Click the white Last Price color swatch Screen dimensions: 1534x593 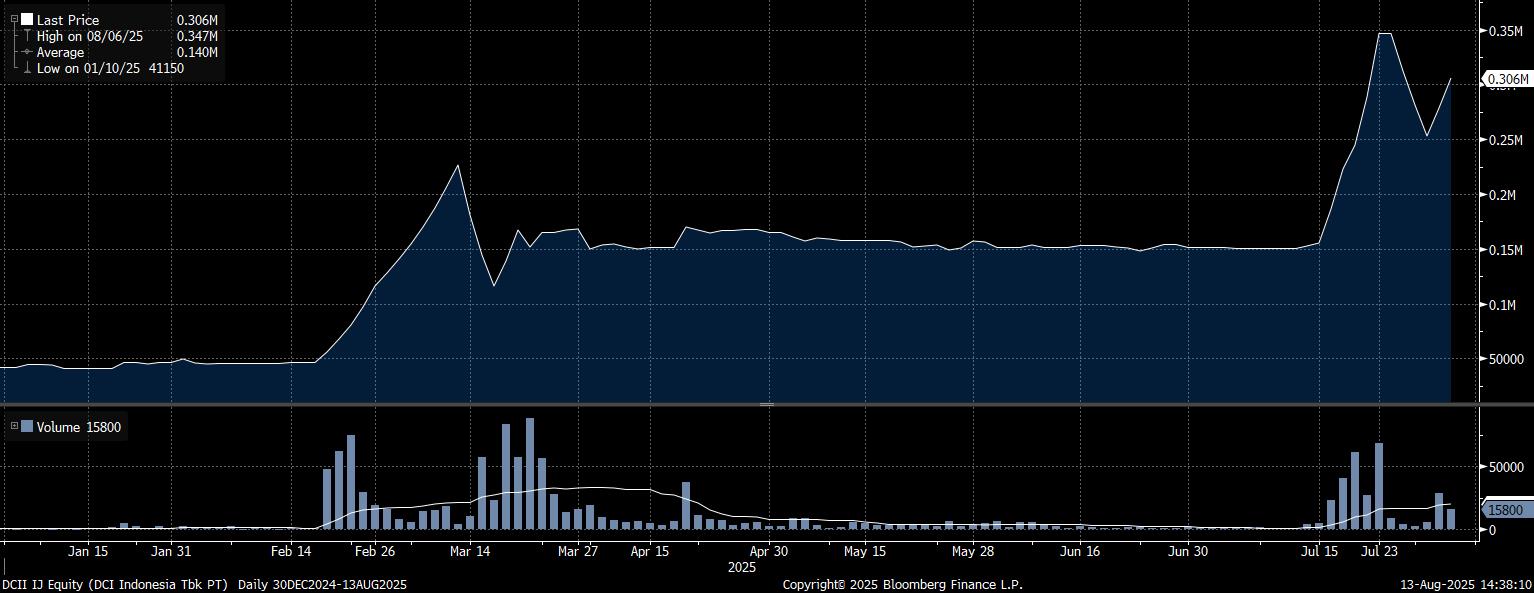coord(27,19)
